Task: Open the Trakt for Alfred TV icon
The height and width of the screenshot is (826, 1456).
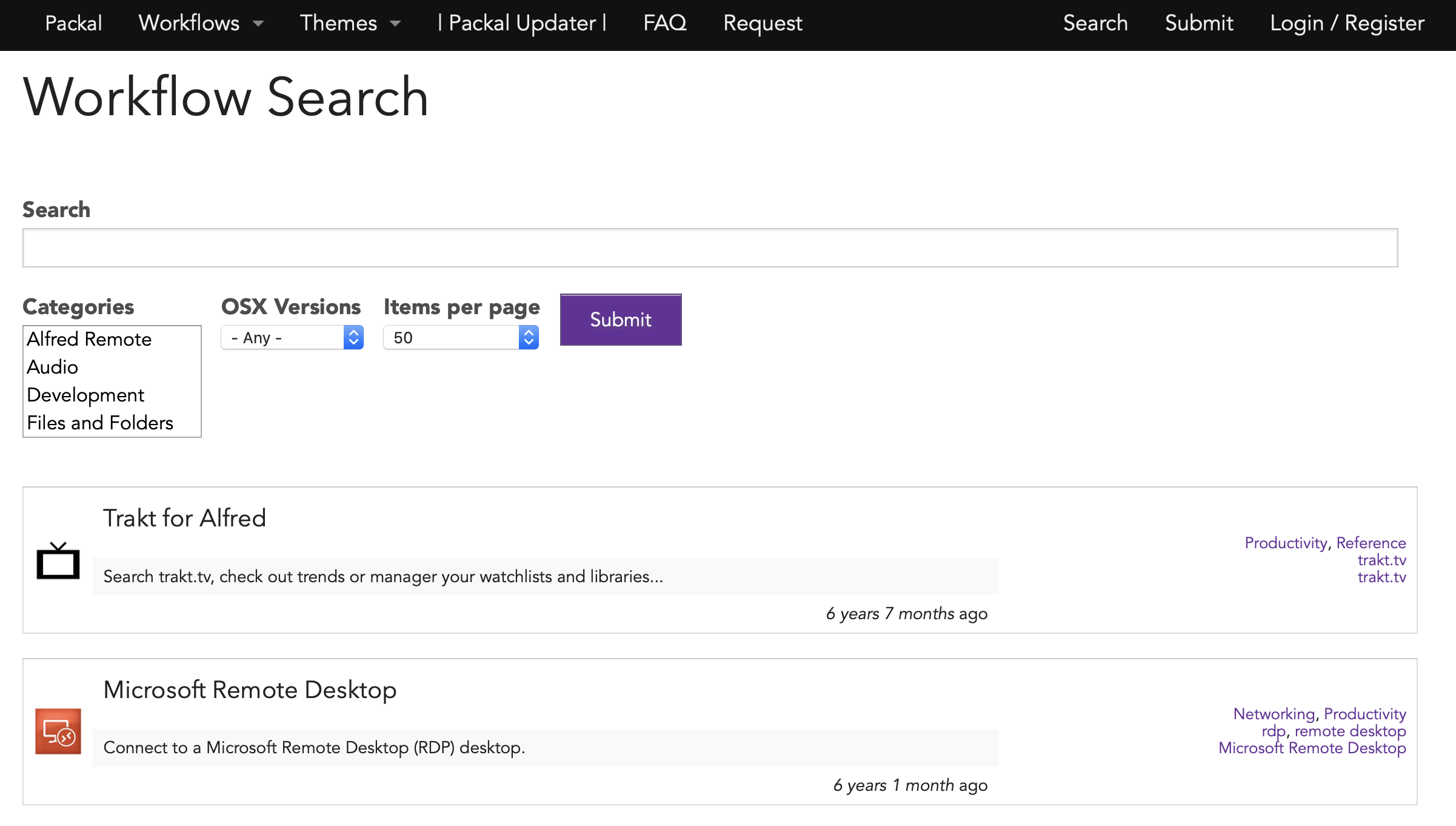Action: [58, 560]
